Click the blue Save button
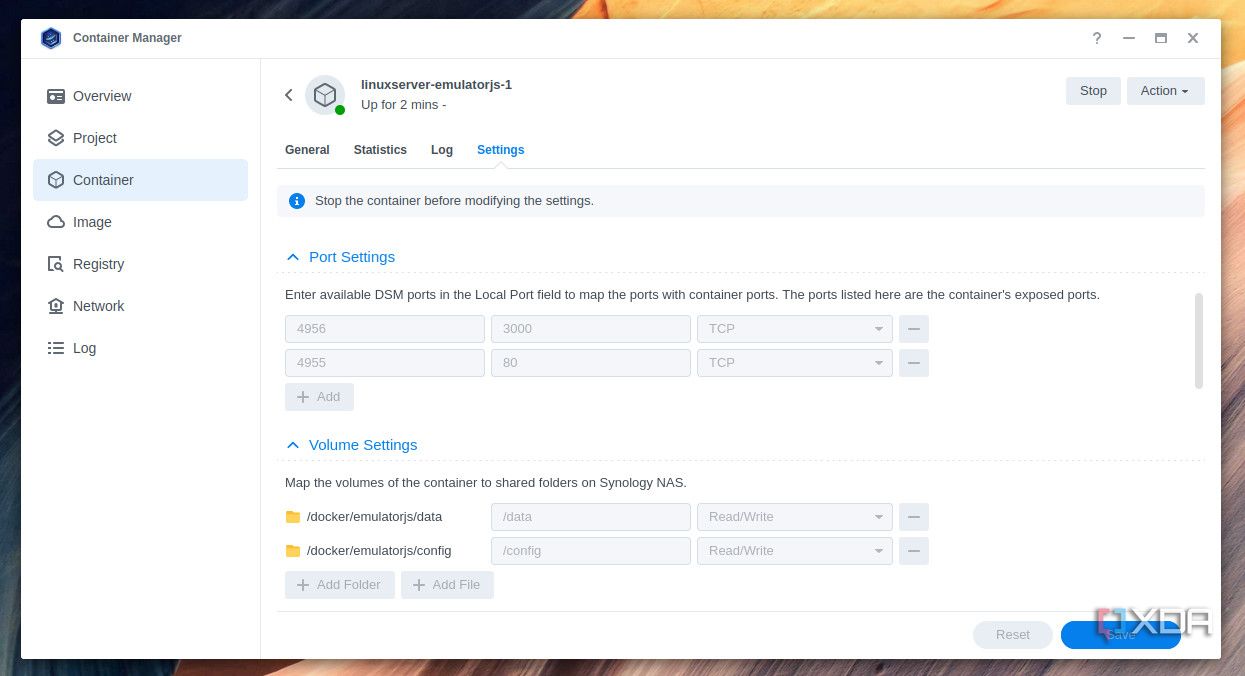 (x=1121, y=635)
